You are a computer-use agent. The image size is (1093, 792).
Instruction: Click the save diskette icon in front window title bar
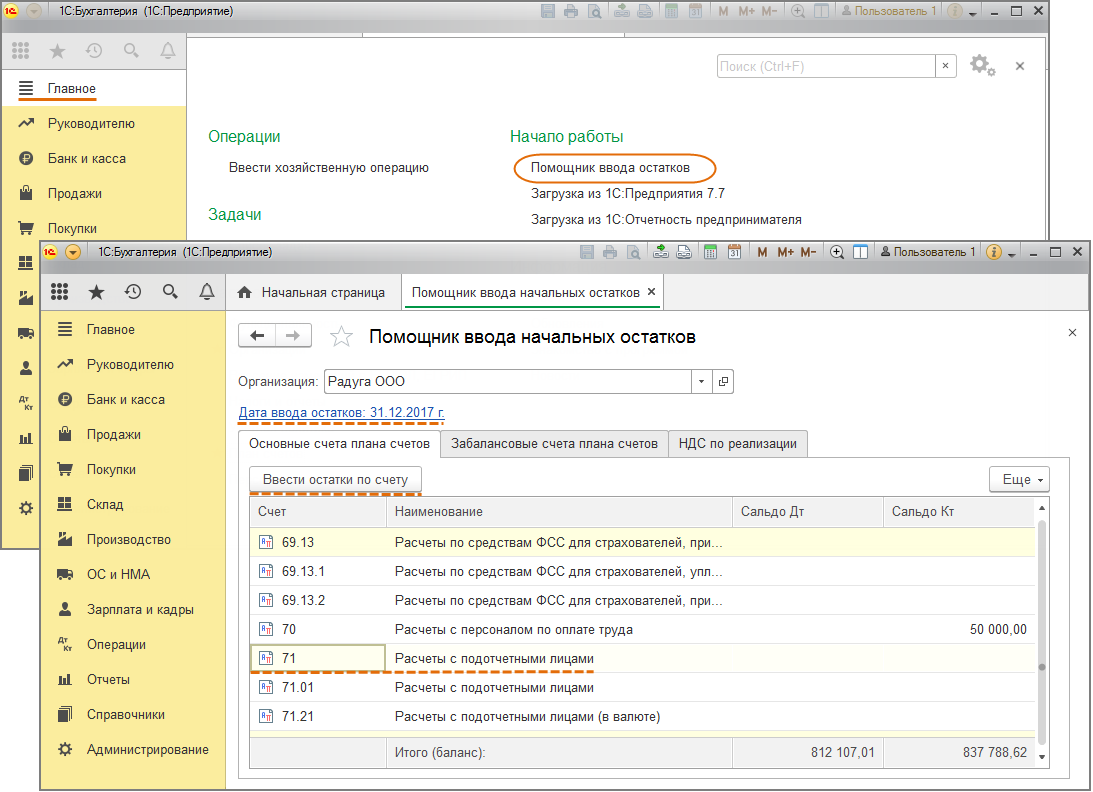587,252
